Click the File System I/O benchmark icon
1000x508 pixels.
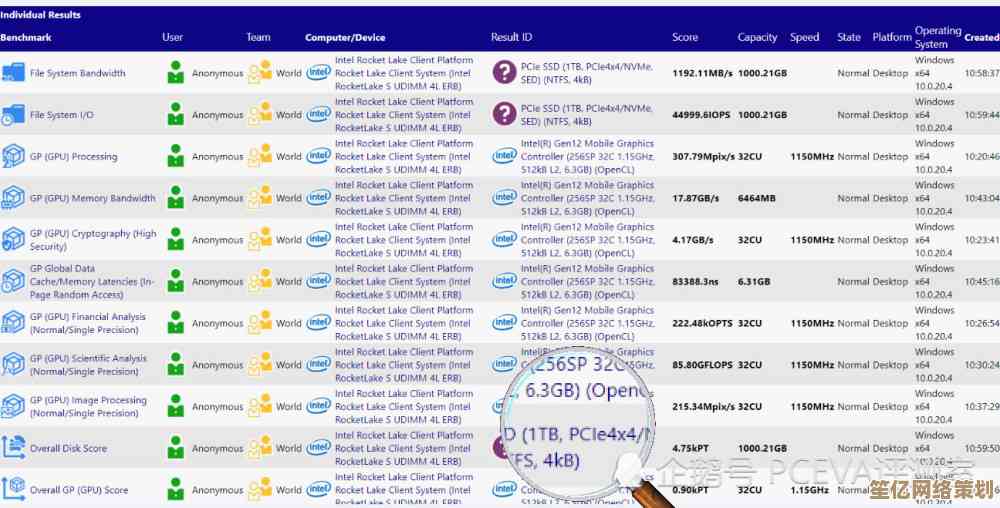tap(13, 115)
